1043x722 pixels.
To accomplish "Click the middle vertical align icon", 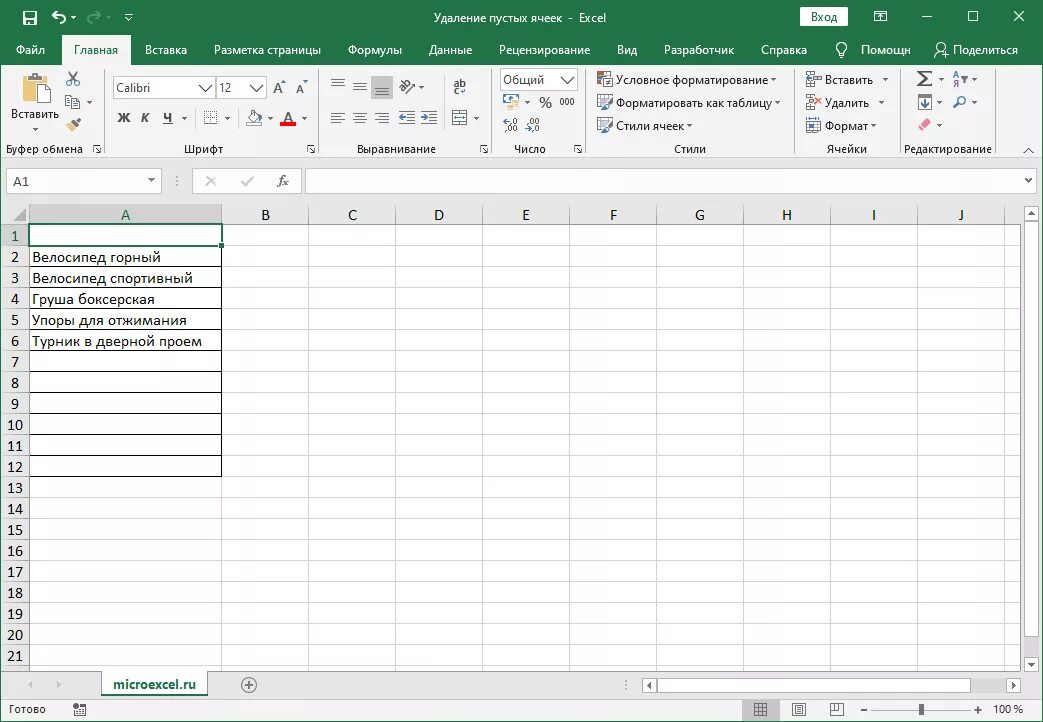I will 360,87.
